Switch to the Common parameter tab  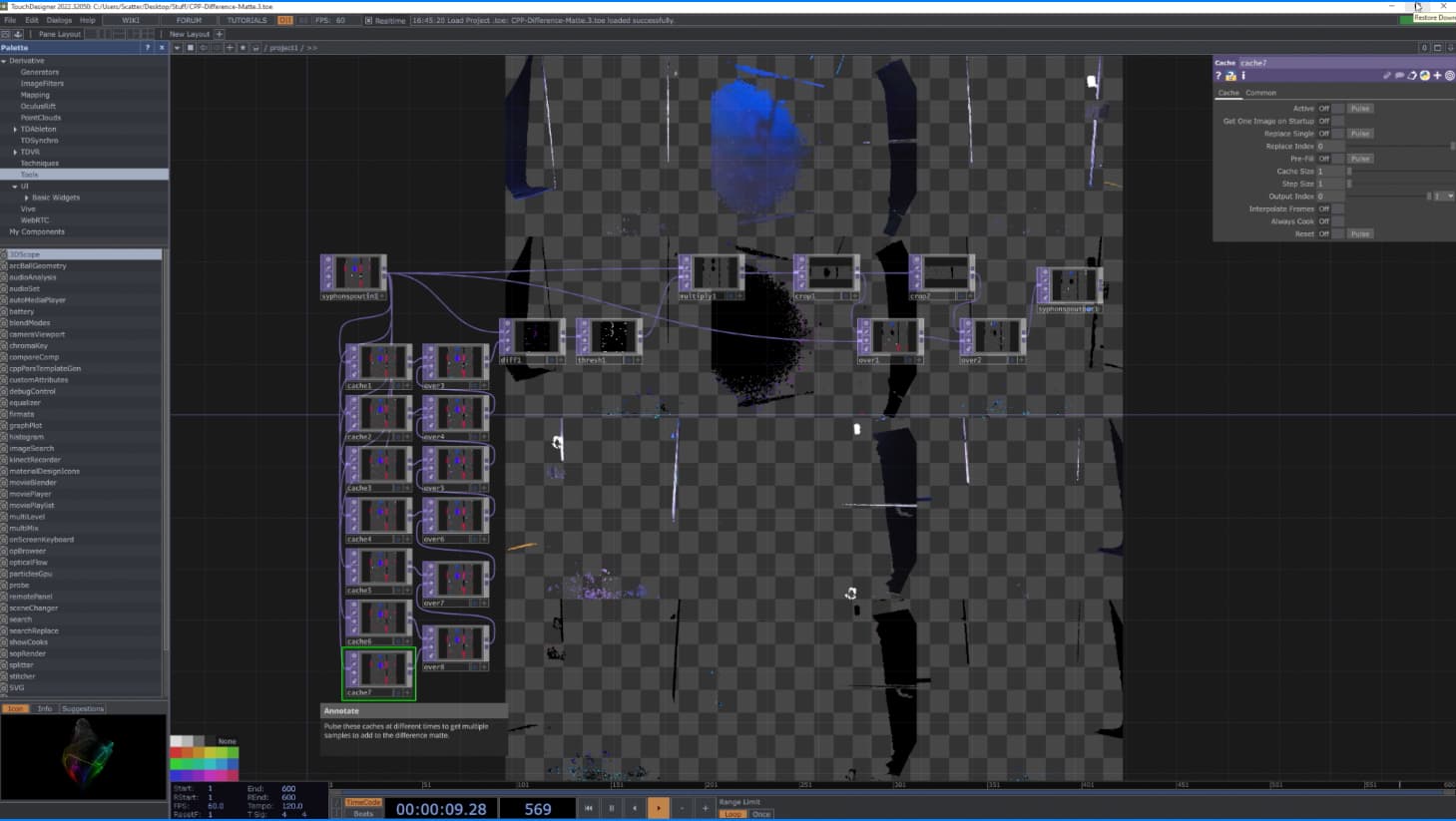(1260, 93)
